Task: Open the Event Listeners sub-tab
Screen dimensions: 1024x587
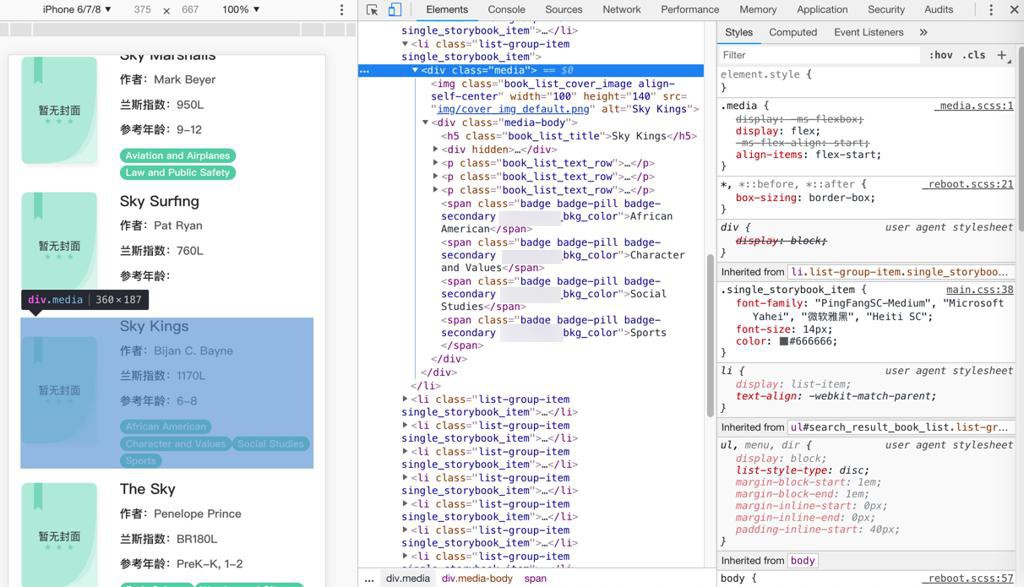Action: click(x=869, y=32)
